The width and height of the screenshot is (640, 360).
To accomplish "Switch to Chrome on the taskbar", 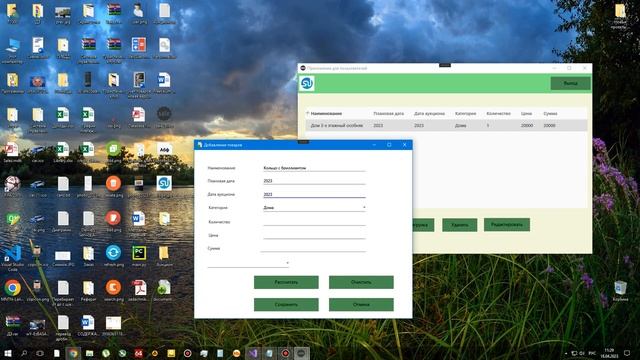I will pyautogui.click(x=73, y=353).
